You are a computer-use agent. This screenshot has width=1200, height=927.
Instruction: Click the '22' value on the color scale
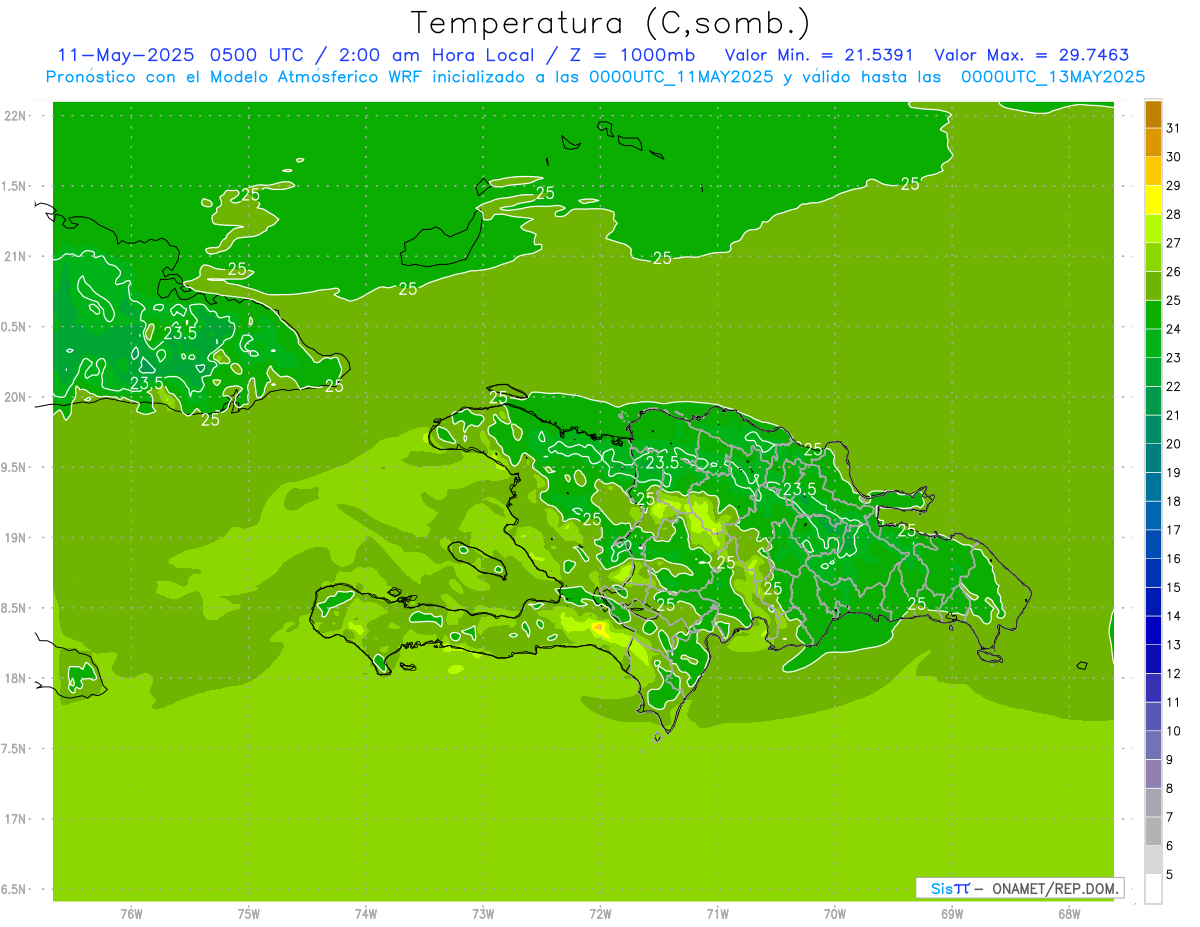click(1174, 386)
